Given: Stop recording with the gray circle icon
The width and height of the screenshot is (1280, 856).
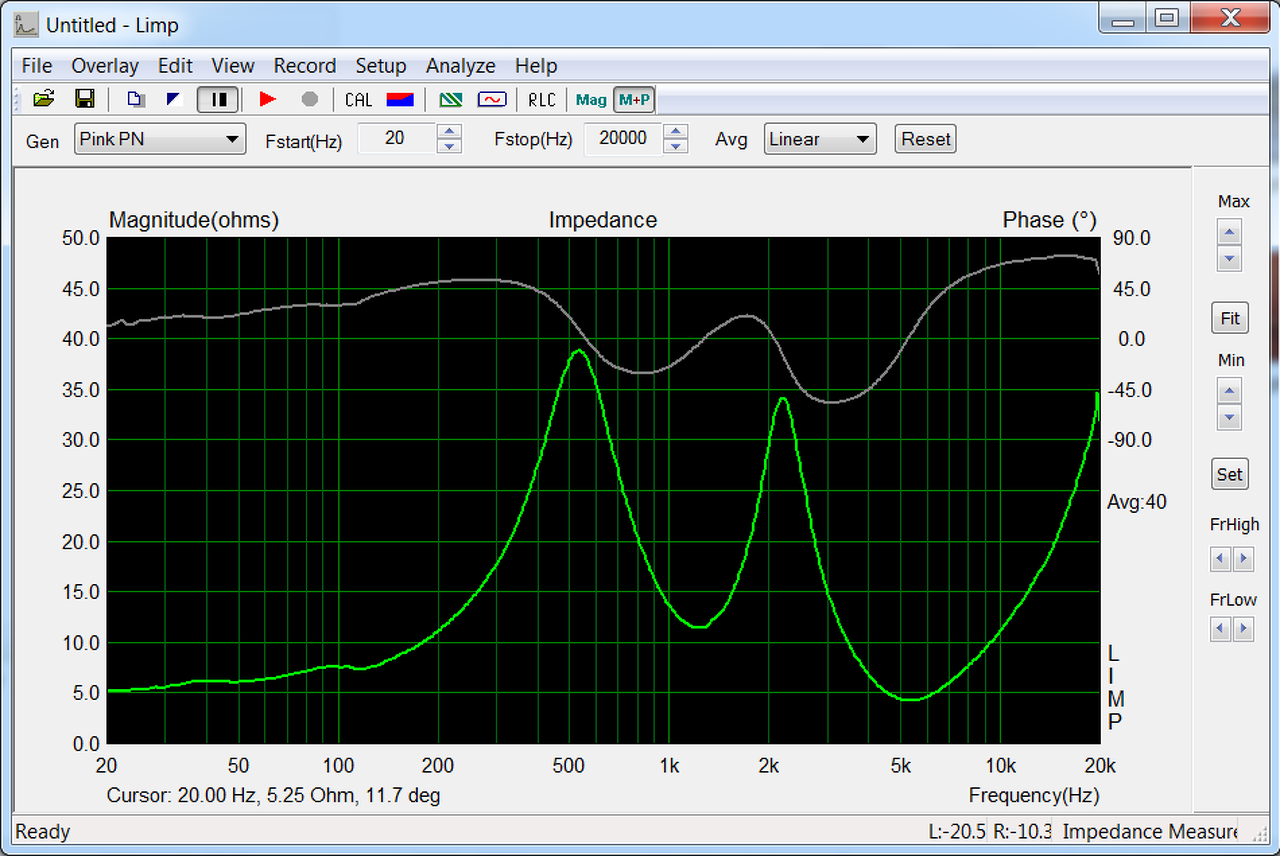Looking at the screenshot, I should 310,99.
